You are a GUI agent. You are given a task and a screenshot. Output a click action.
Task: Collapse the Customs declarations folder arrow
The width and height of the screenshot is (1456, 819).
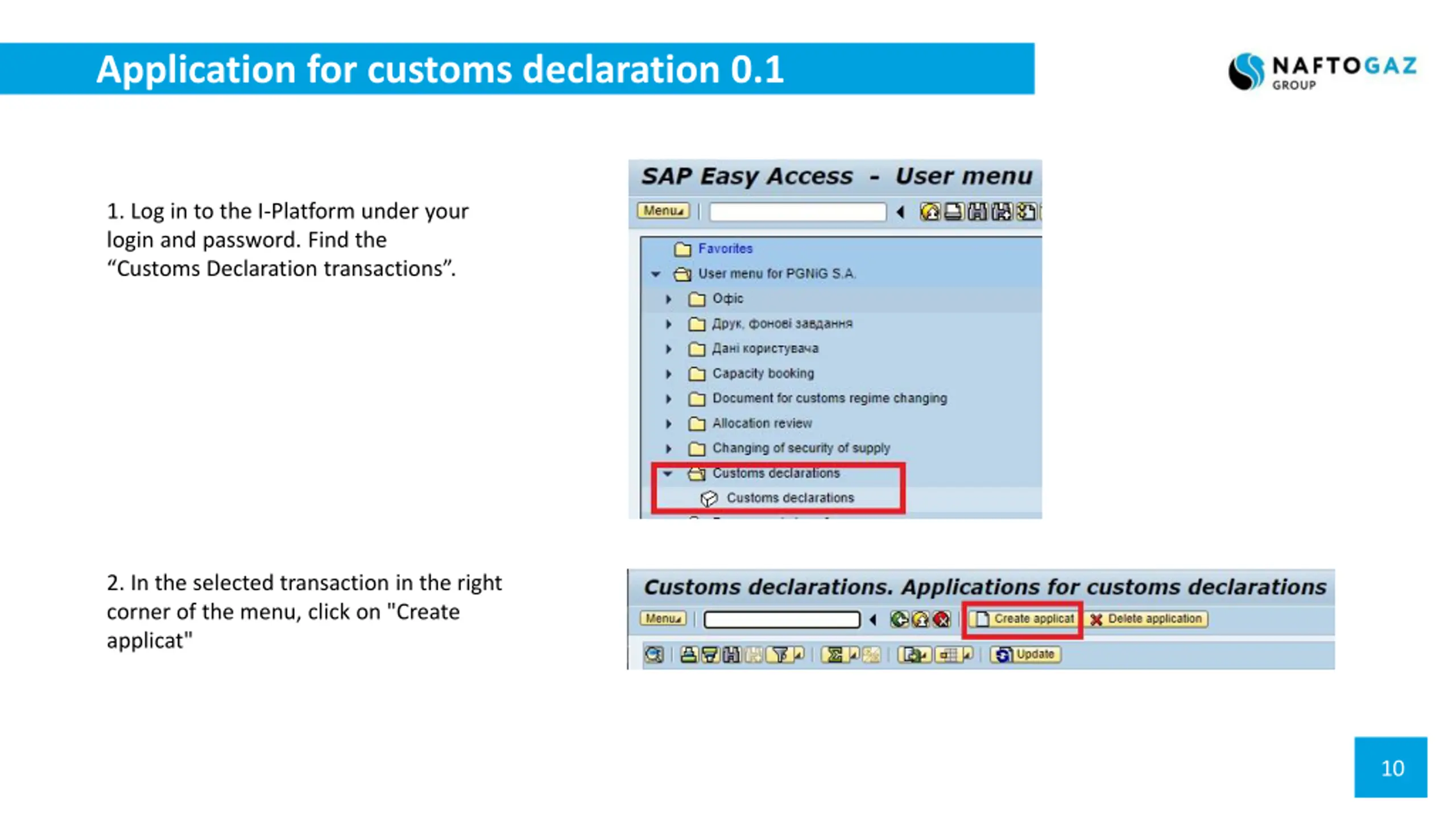(668, 474)
